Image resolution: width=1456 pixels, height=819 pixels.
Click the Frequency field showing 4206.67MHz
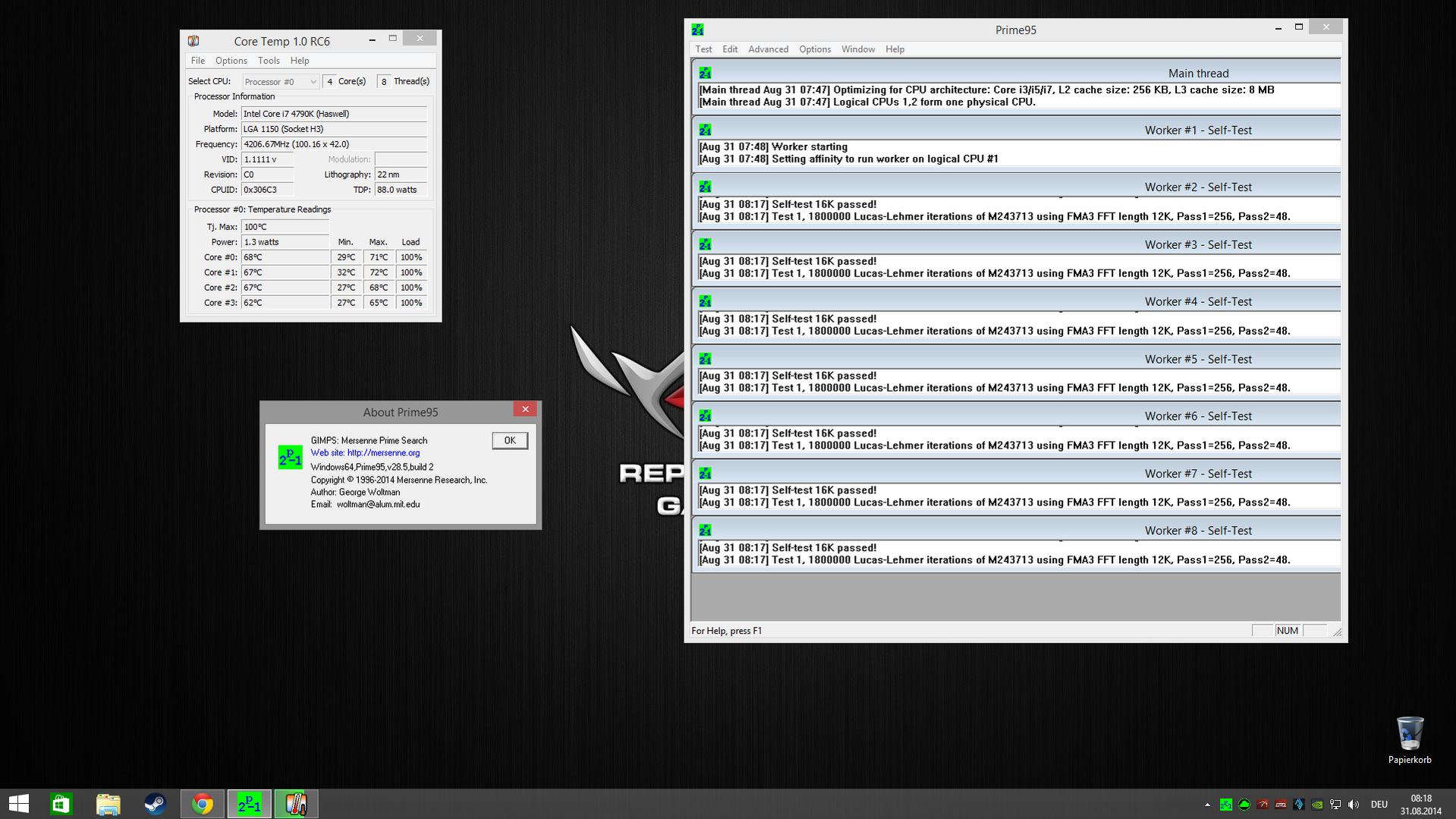(334, 144)
